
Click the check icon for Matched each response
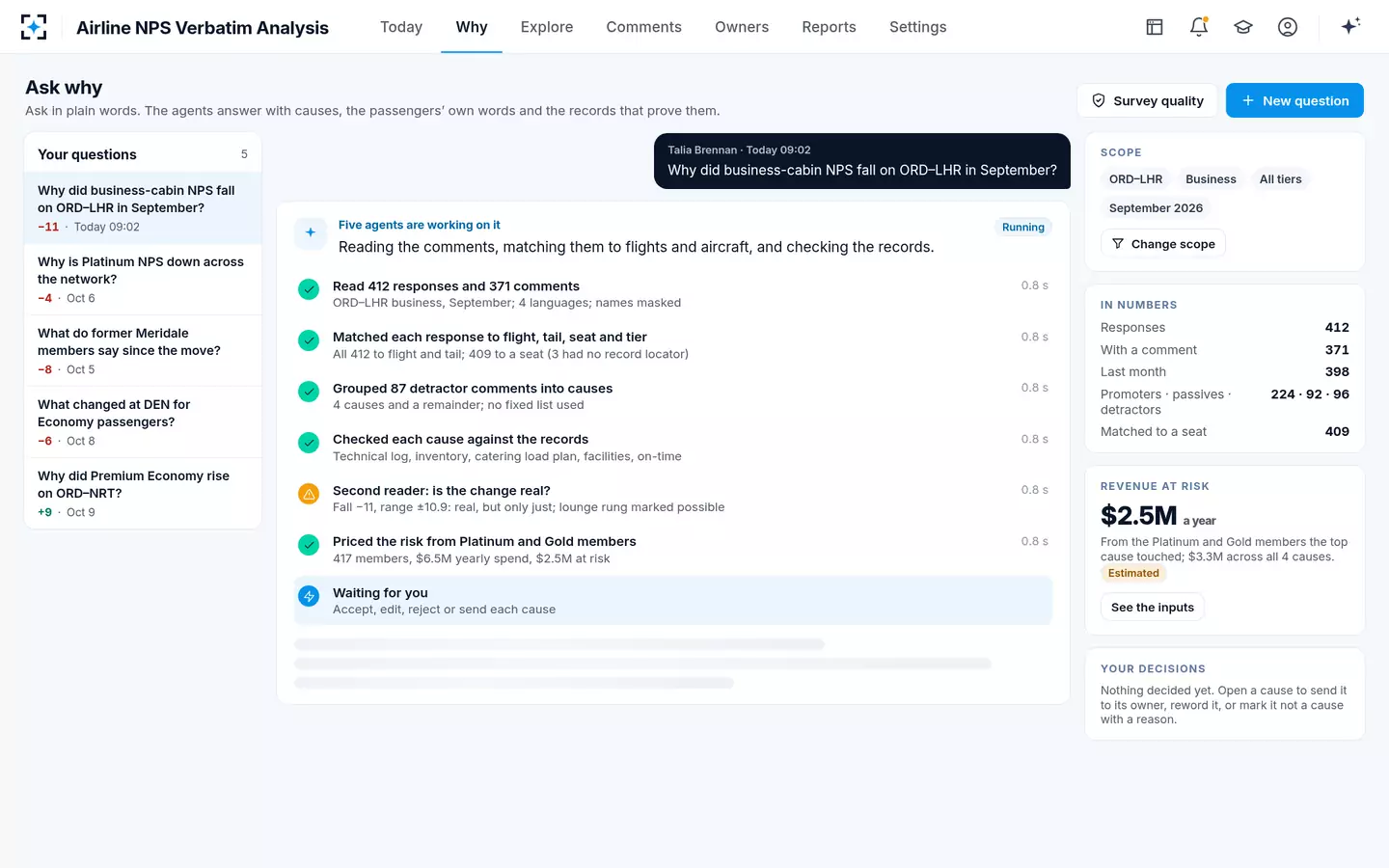(309, 340)
